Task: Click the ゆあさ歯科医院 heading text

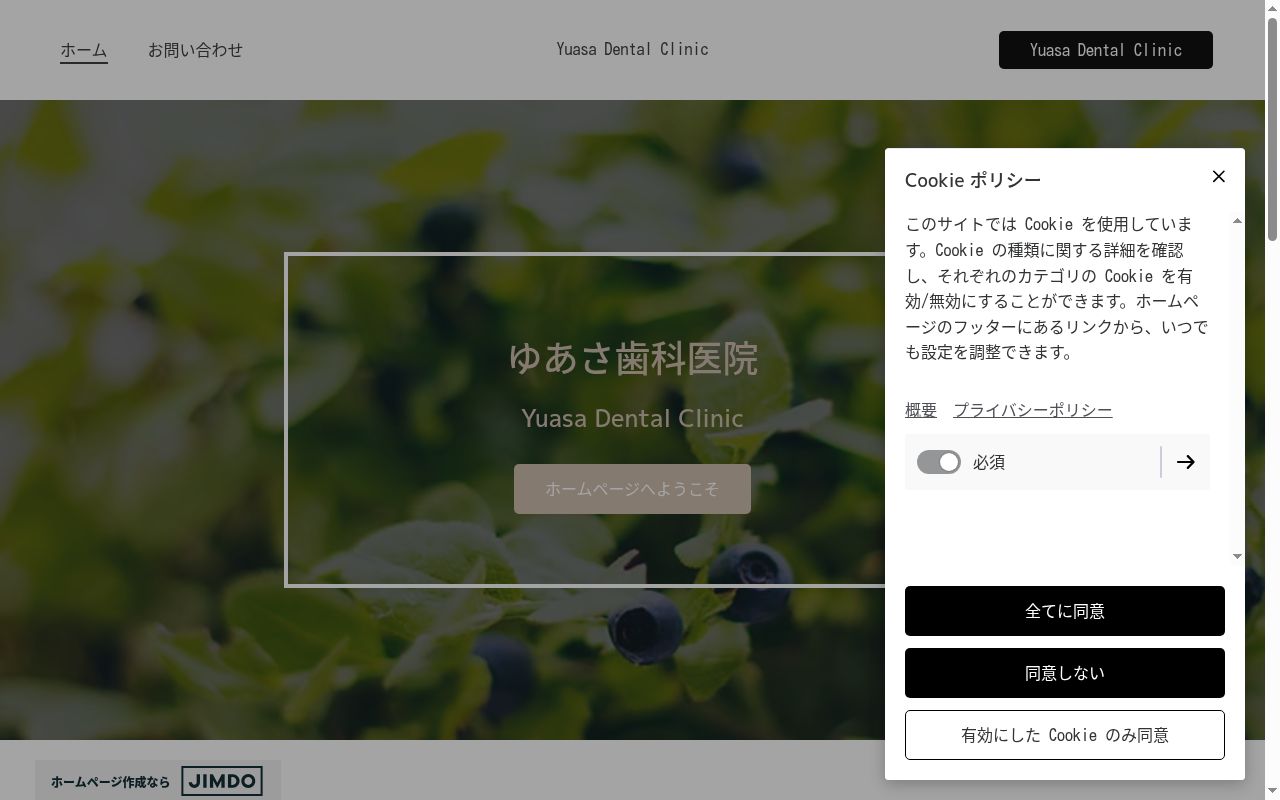Action: coord(633,358)
